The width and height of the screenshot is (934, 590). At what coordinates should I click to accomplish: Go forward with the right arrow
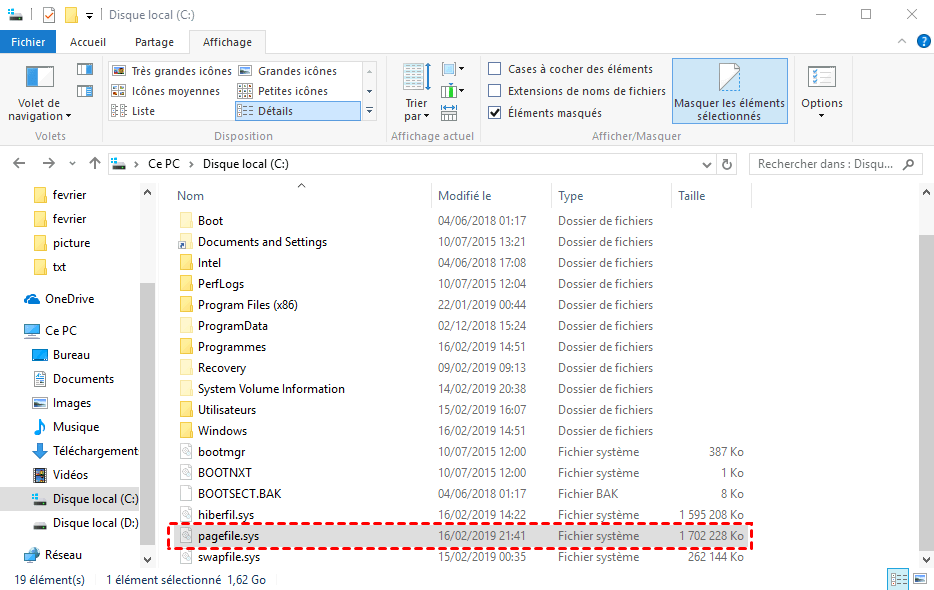pyautogui.click(x=48, y=163)
